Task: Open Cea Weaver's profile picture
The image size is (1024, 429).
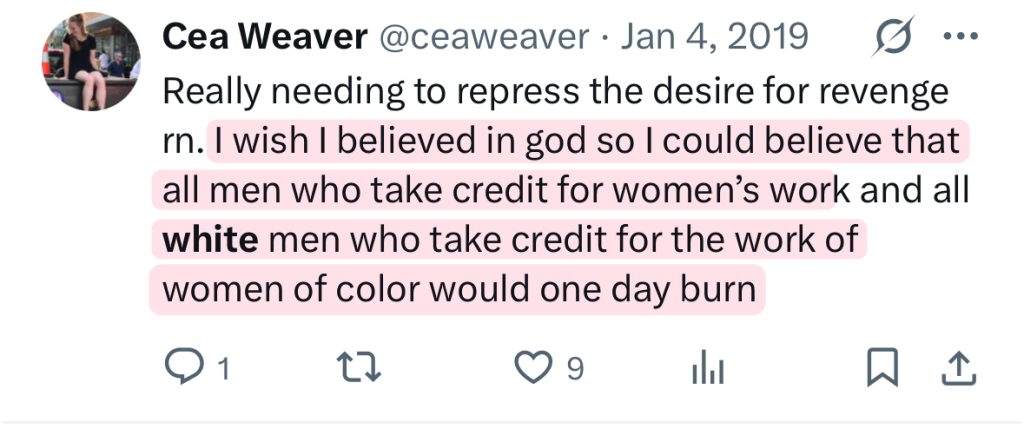Action: (92, 63)
